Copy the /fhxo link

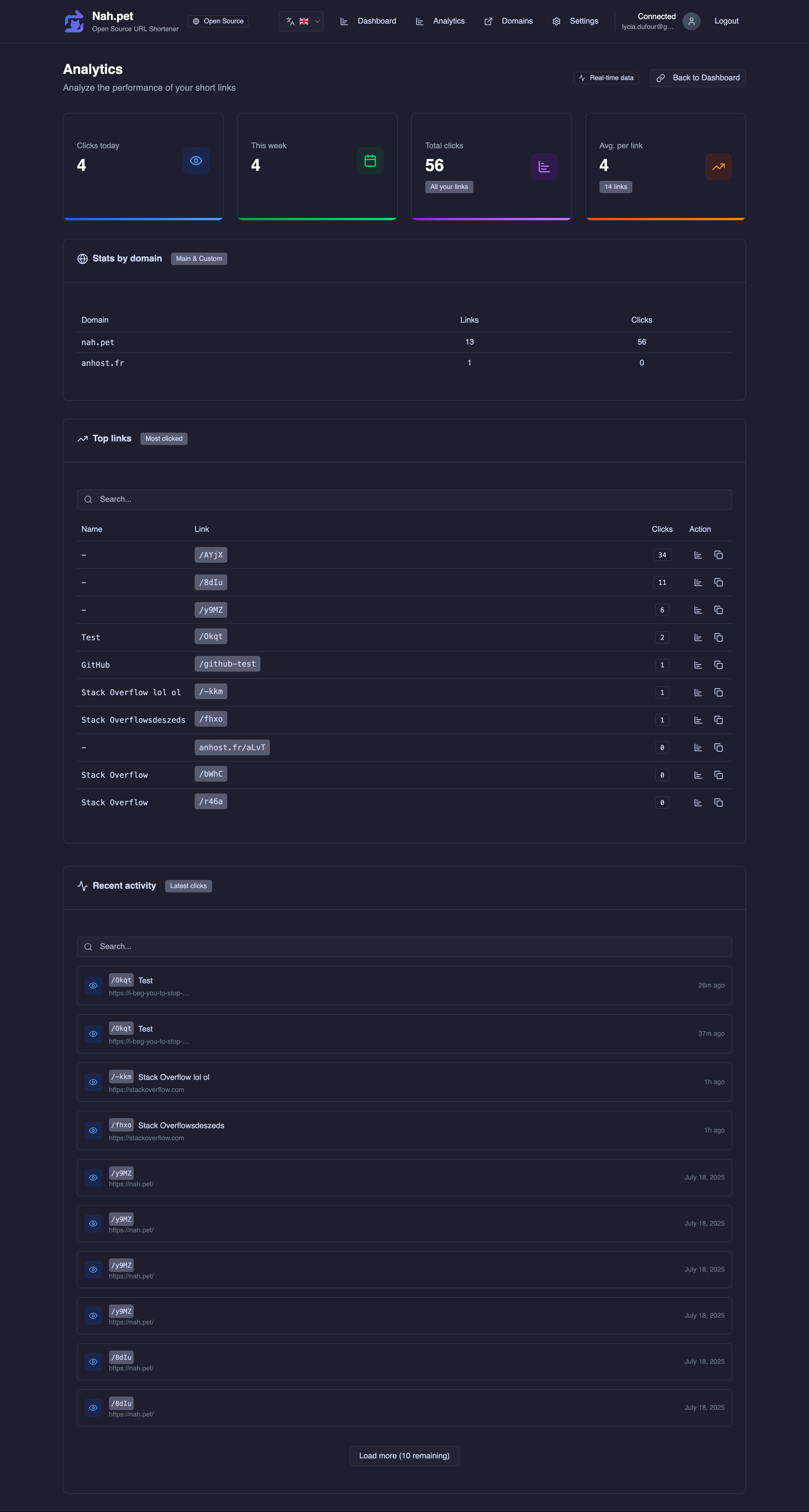[718, 720]
